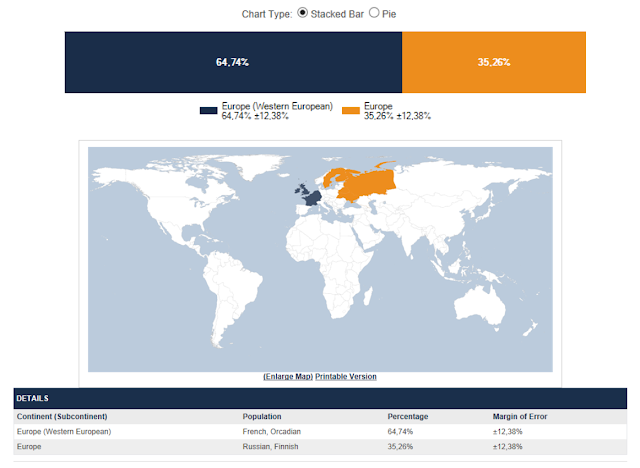Click the orange 35,26% bar segment
Image resolution: width=640 pixels, height=468 pixels.
tap(493, 62)
